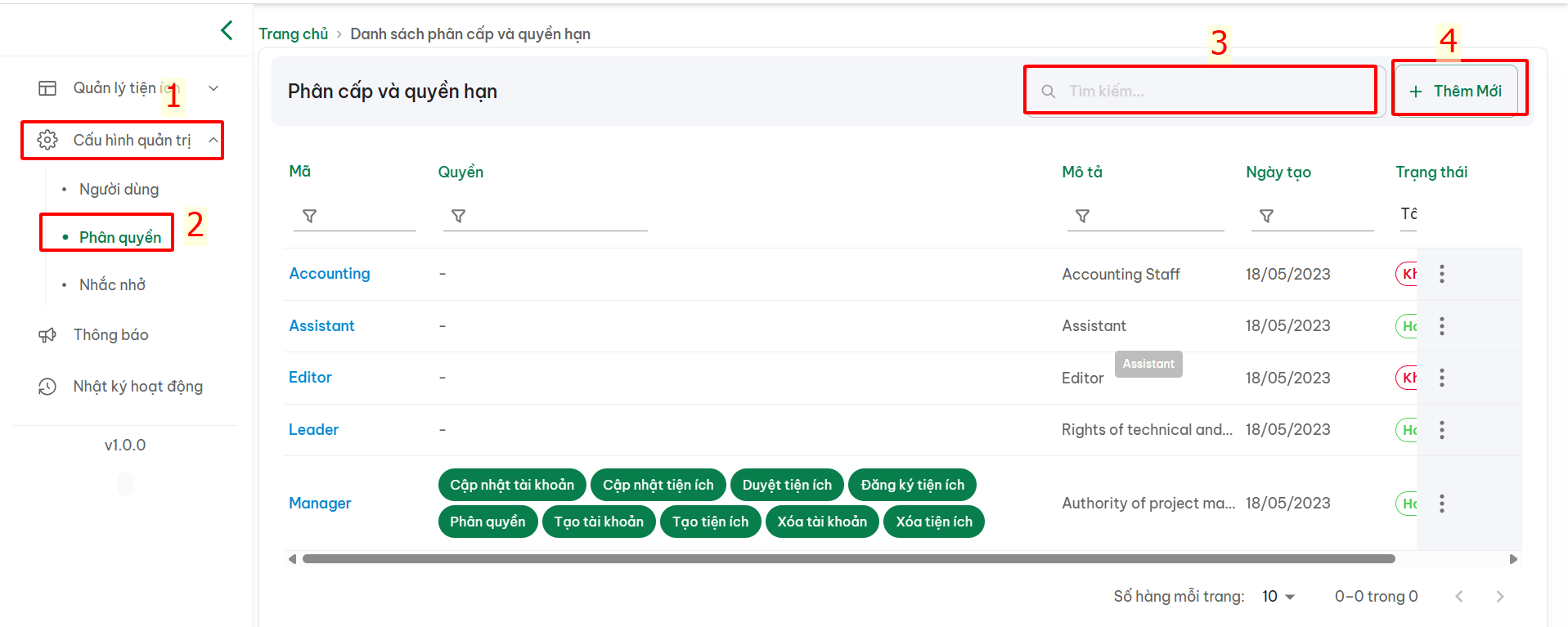
Task: Click the Cập nhật tiện ích permission chip
Action: pos(658,485)
